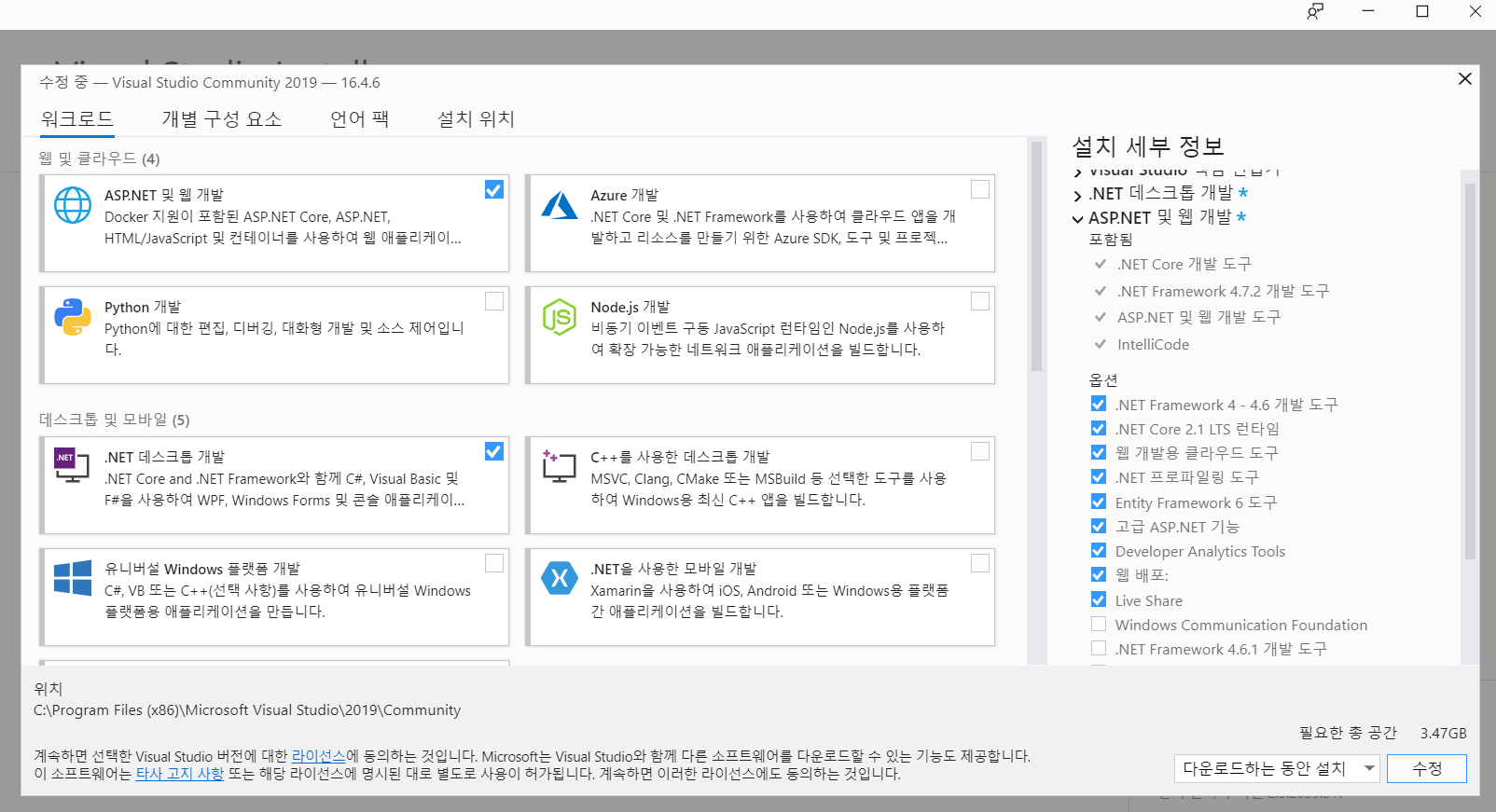Select the Azure 개발 workload title
This screenshot has height=812, width=1496.
624,195
